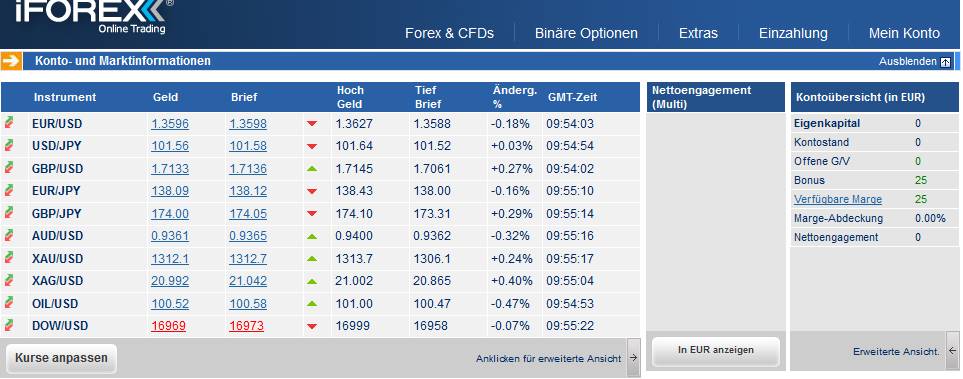Click the In EUR anzeigen button
963x379 pixels.
[715, 350]
